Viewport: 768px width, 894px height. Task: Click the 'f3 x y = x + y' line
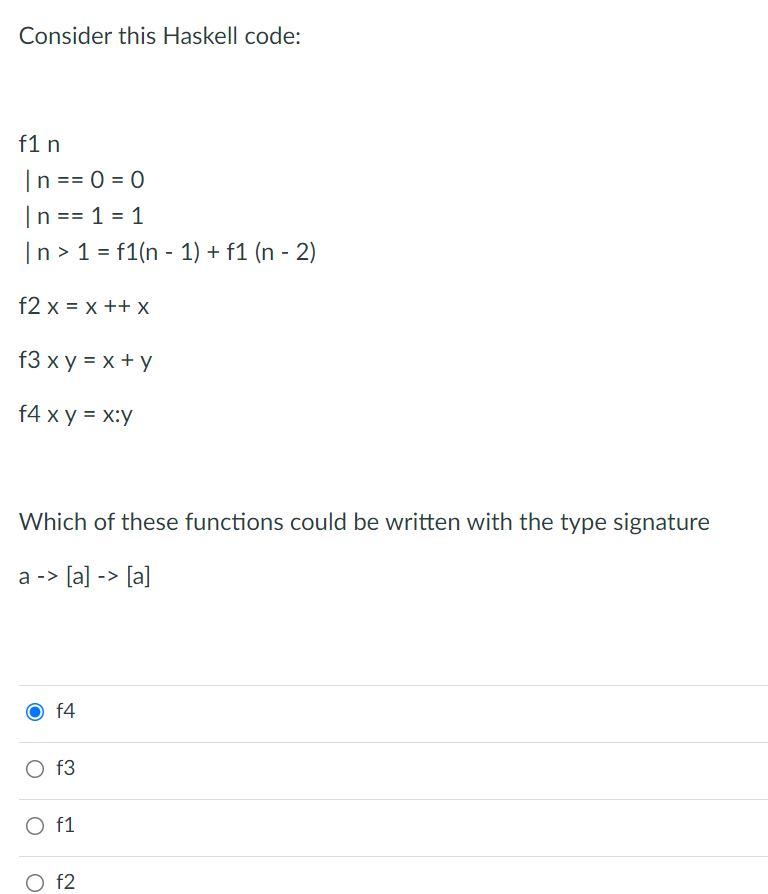86,360
